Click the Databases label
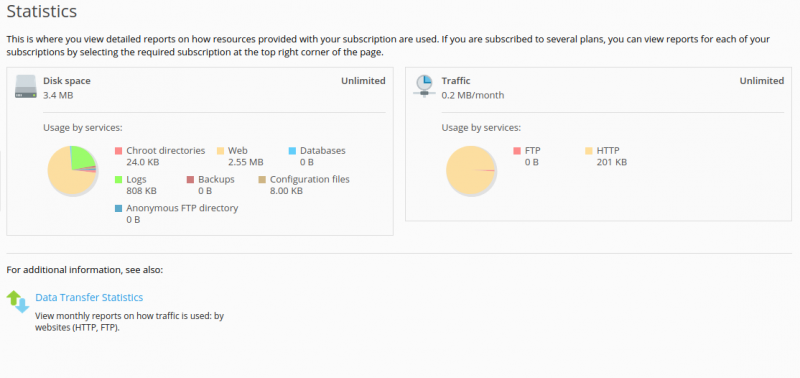 [x=322, y=151]
